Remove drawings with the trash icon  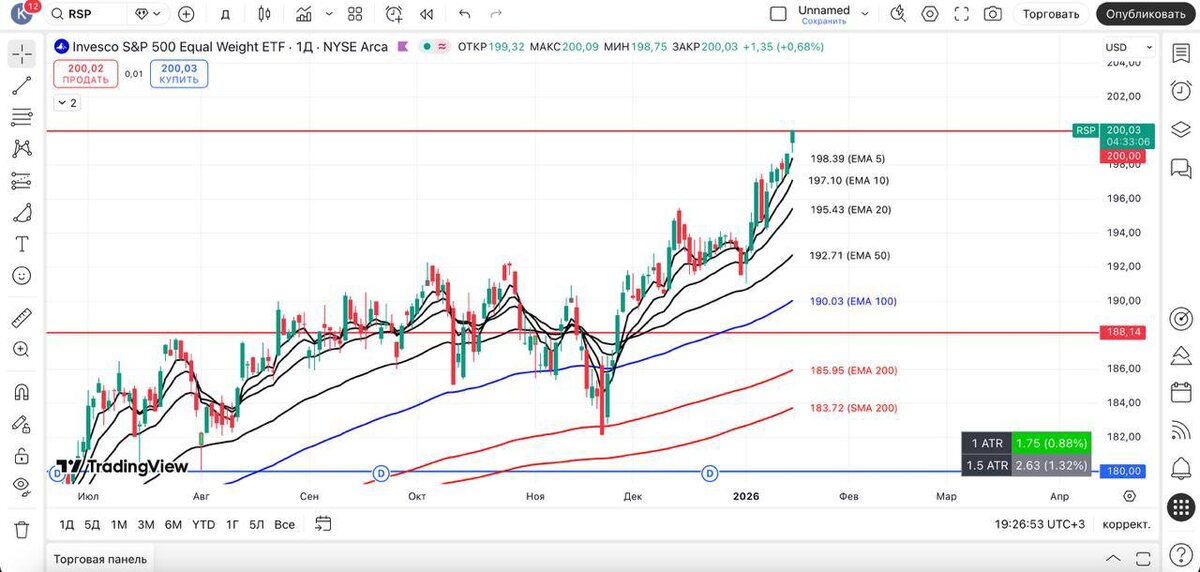coord(21,529)
